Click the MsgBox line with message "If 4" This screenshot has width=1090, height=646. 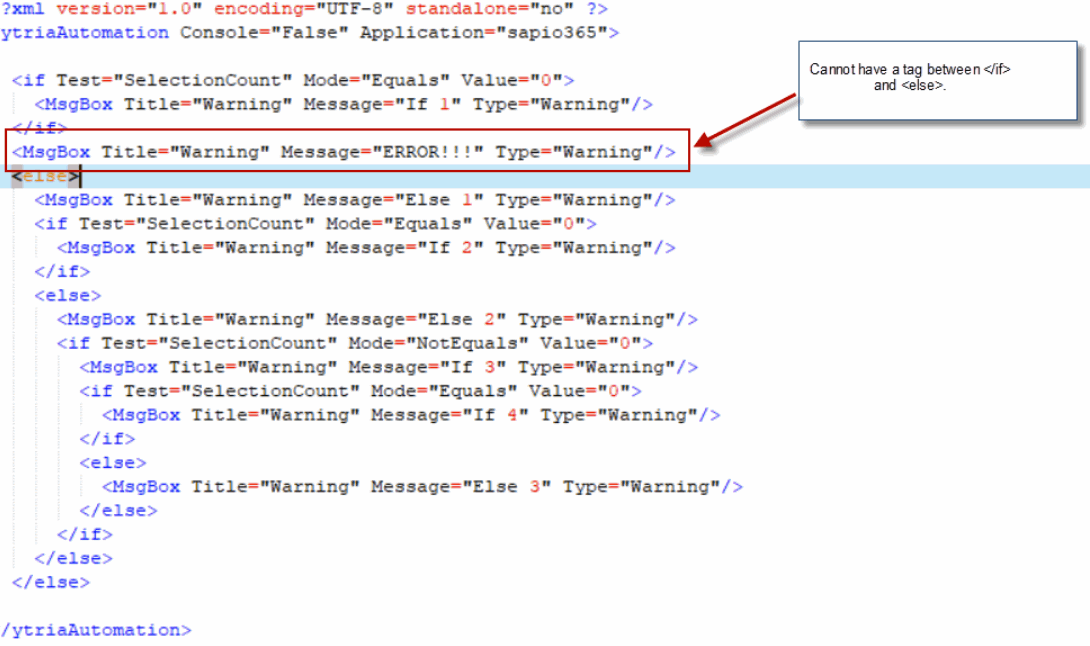410,415
